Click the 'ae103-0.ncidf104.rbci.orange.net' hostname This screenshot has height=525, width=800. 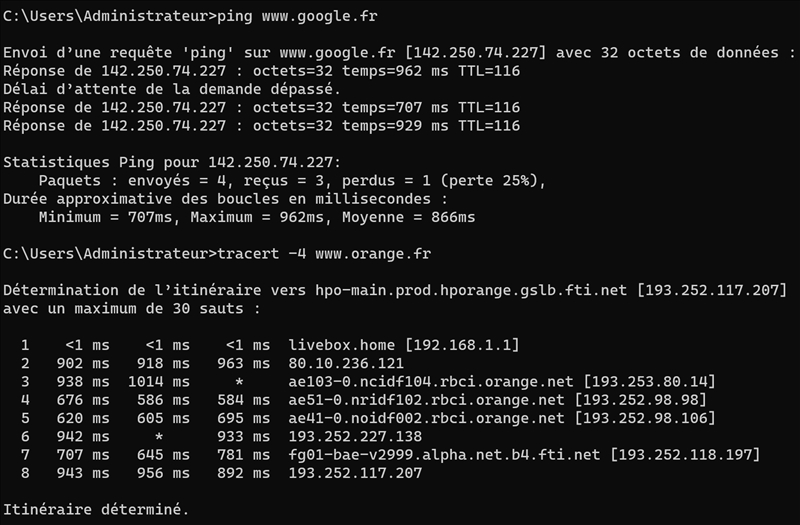coord(430,381)
